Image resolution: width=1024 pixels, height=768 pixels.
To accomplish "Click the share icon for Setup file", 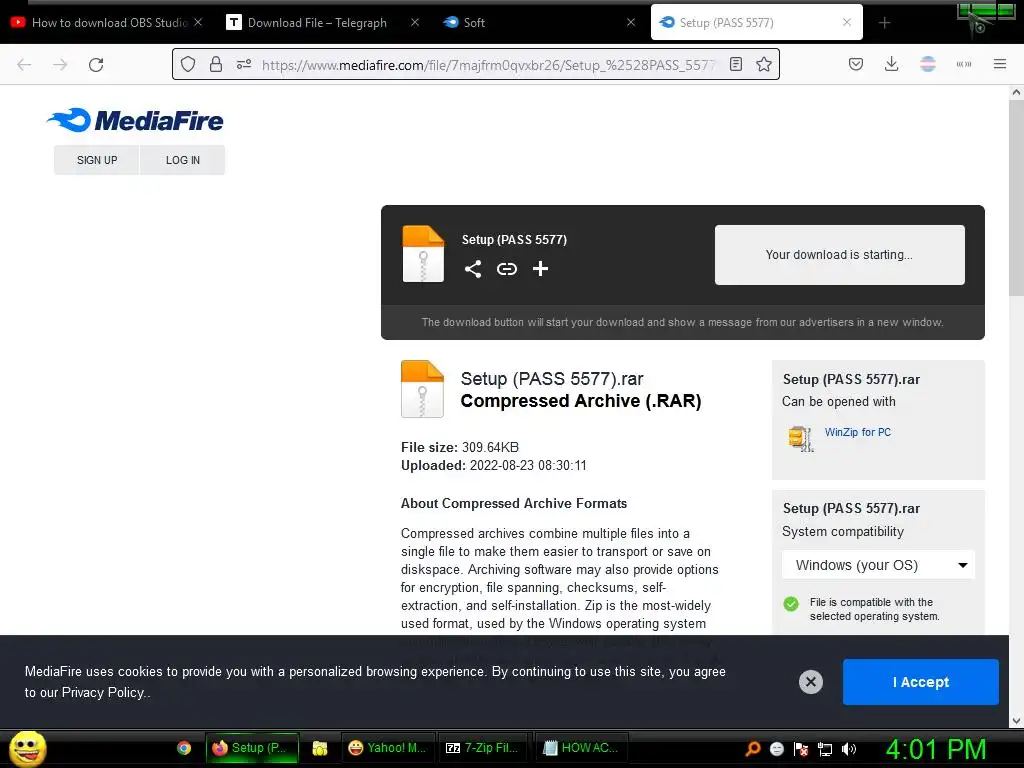I will click(473, 269).
